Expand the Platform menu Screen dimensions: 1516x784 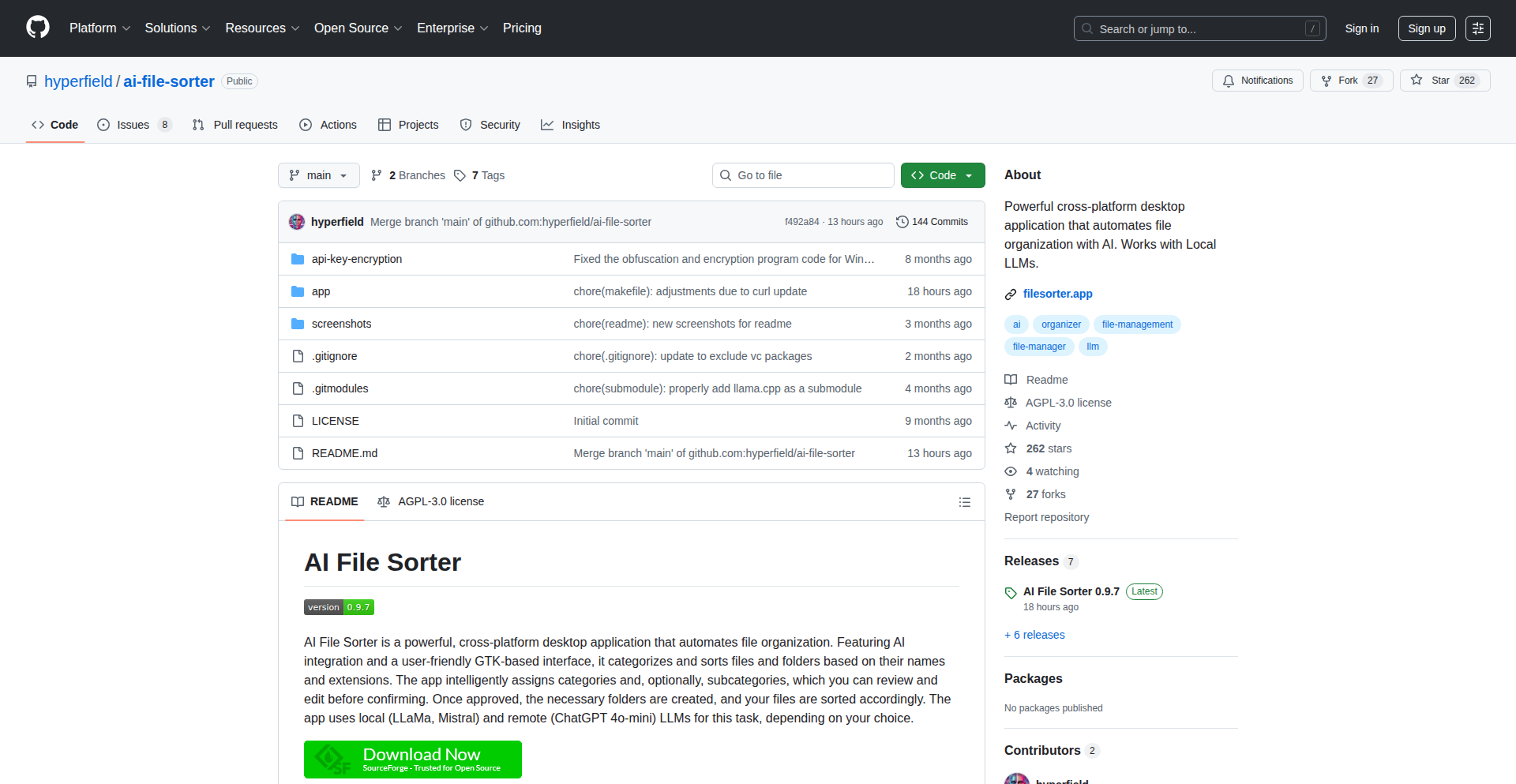[100, 28]
